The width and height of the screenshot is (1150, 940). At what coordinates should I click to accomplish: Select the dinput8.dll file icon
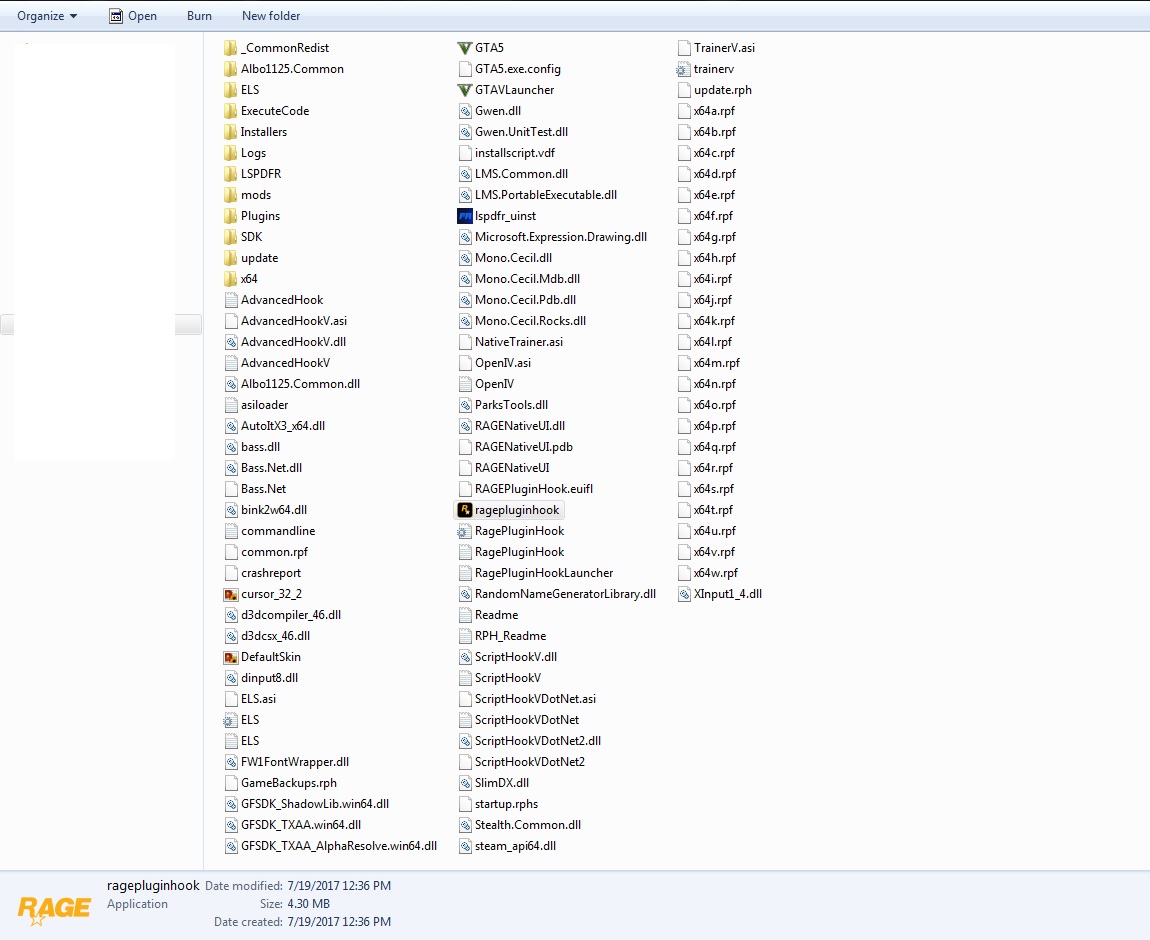coord(230,678)
